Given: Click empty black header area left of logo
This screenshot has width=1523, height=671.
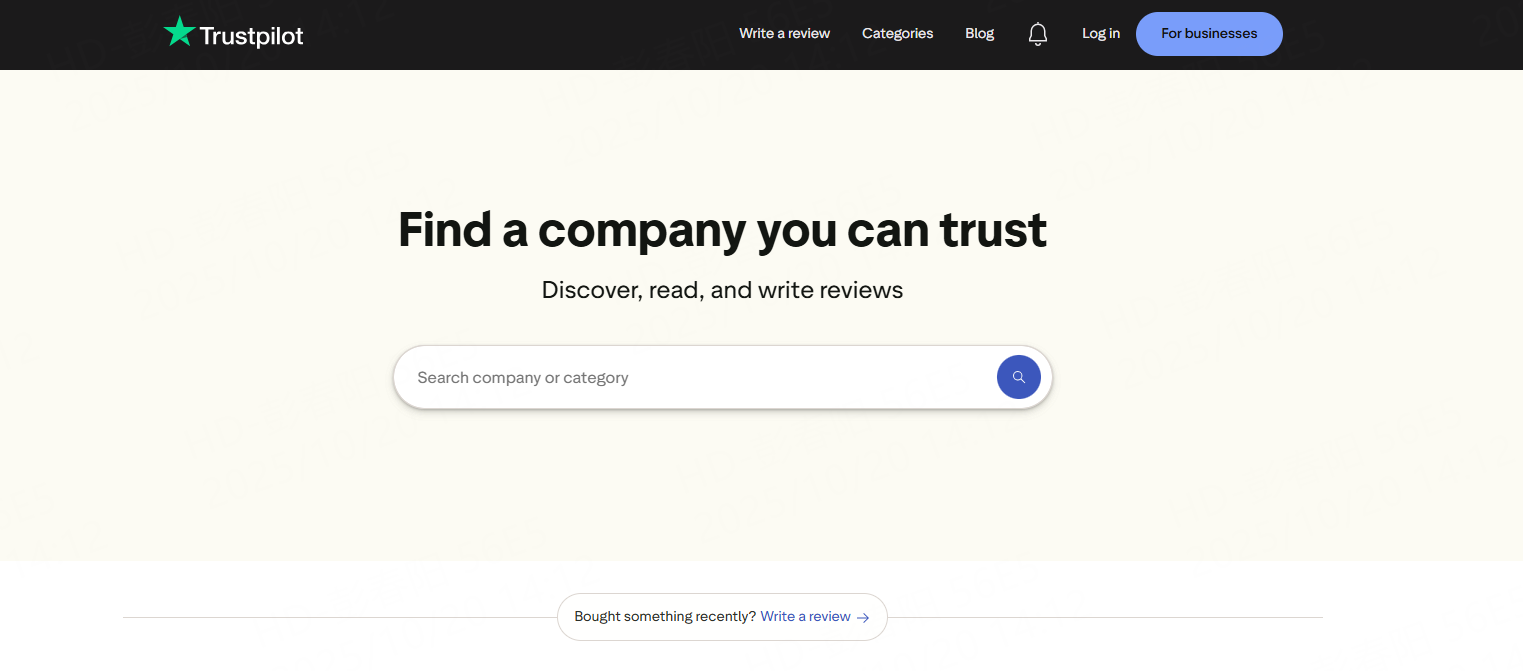Looking at the screenshot, I should [x=80, y=34].
